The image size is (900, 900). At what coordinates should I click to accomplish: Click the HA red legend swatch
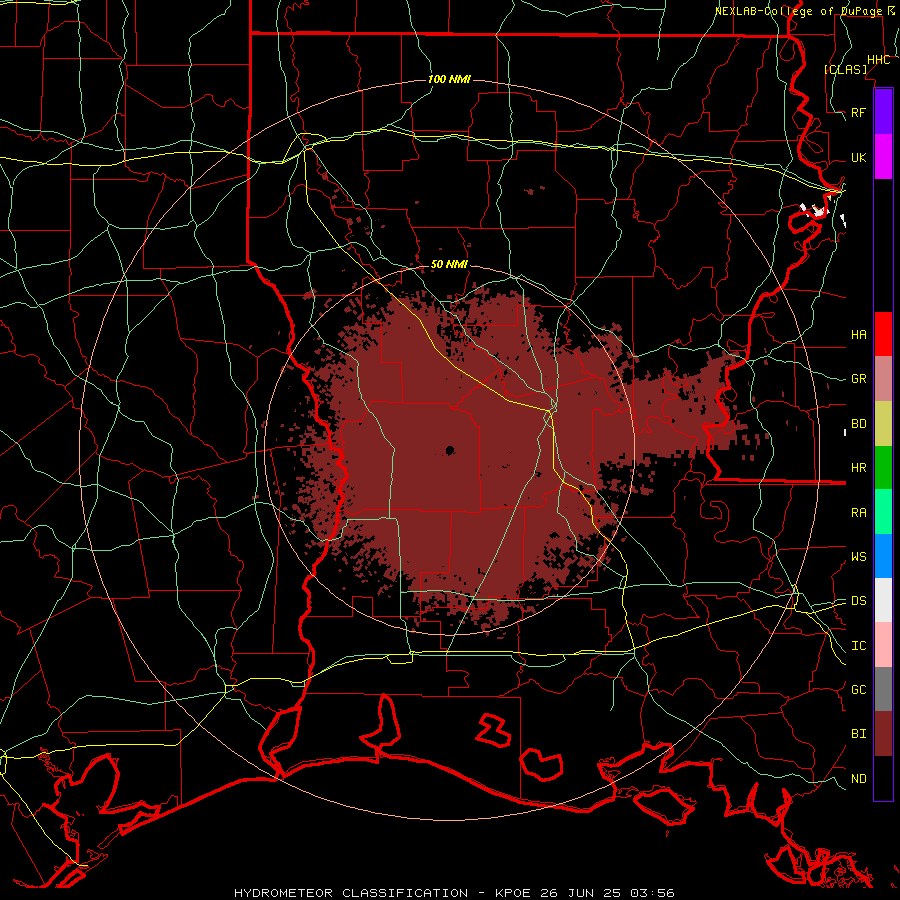coord(883,334)
